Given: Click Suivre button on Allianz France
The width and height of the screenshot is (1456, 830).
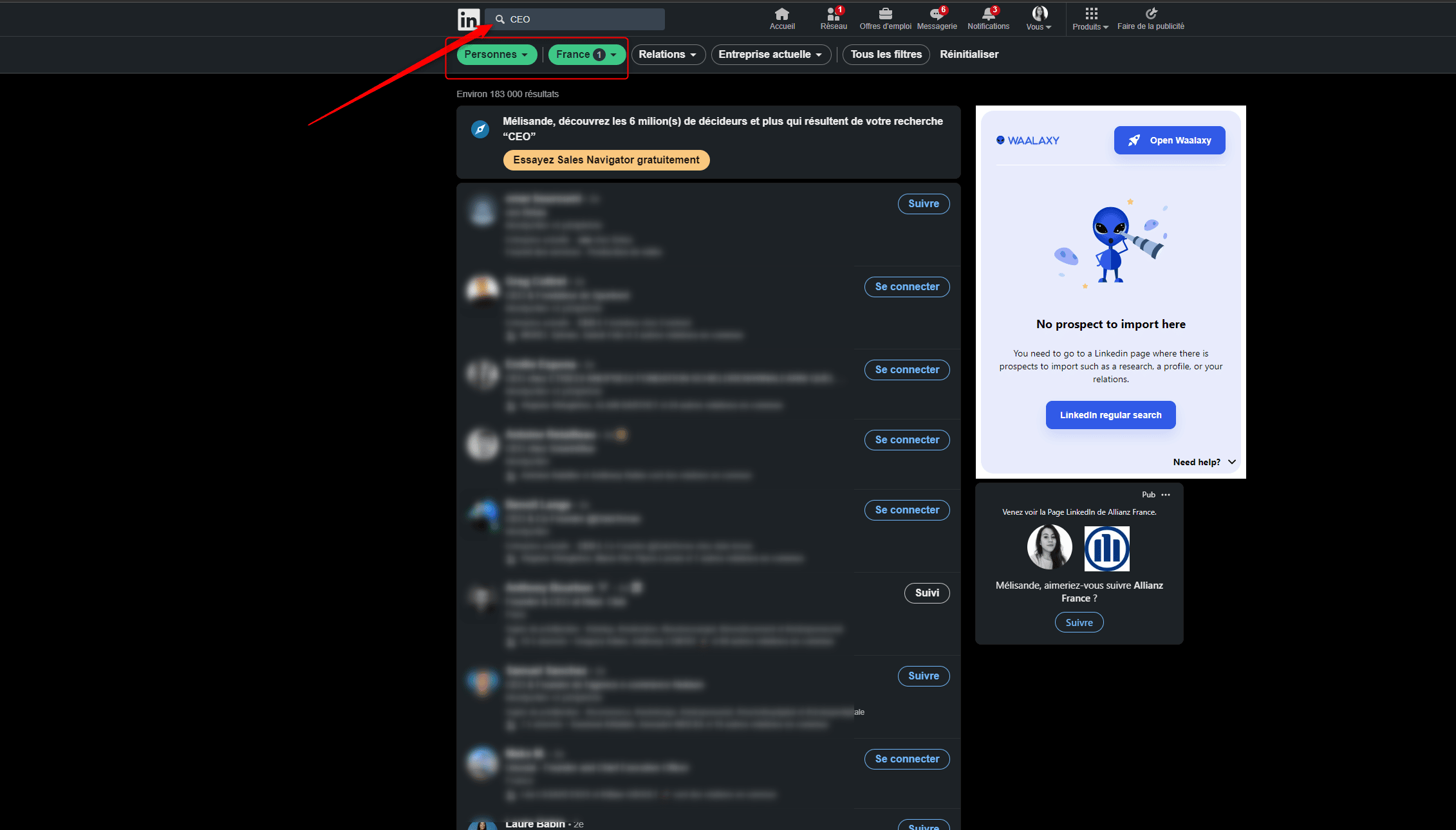Looking at the screenshot, I should pyautogui.click(x=1078, y=622).
